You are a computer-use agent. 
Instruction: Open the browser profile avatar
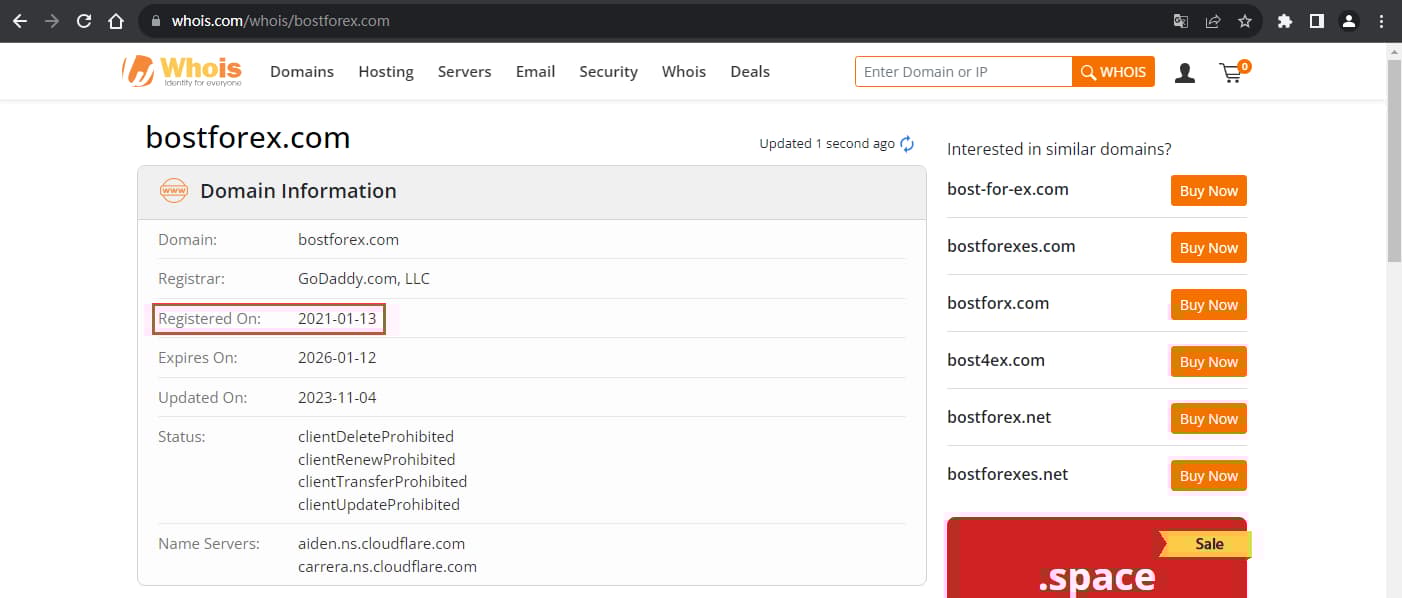click(1349, 20)
